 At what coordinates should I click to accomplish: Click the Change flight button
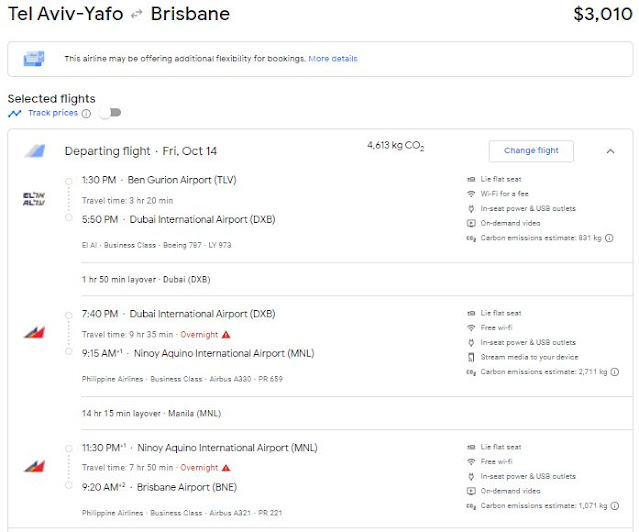click(x=531, y=151)
